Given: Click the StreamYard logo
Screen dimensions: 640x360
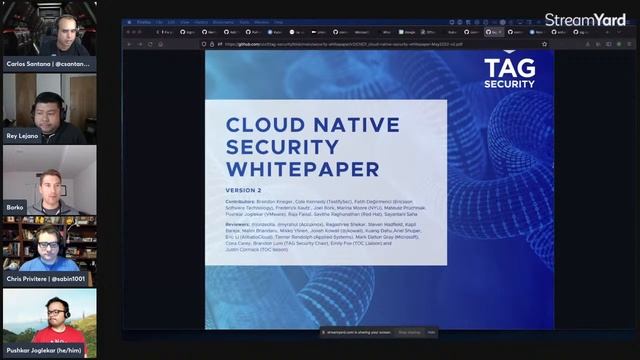Looking at the screenshot, I should pyautogui.click(x=585, y=20).
